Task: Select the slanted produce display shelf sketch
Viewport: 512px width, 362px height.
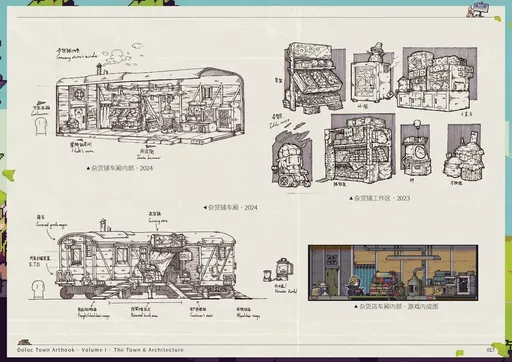Action: (313, 78)
